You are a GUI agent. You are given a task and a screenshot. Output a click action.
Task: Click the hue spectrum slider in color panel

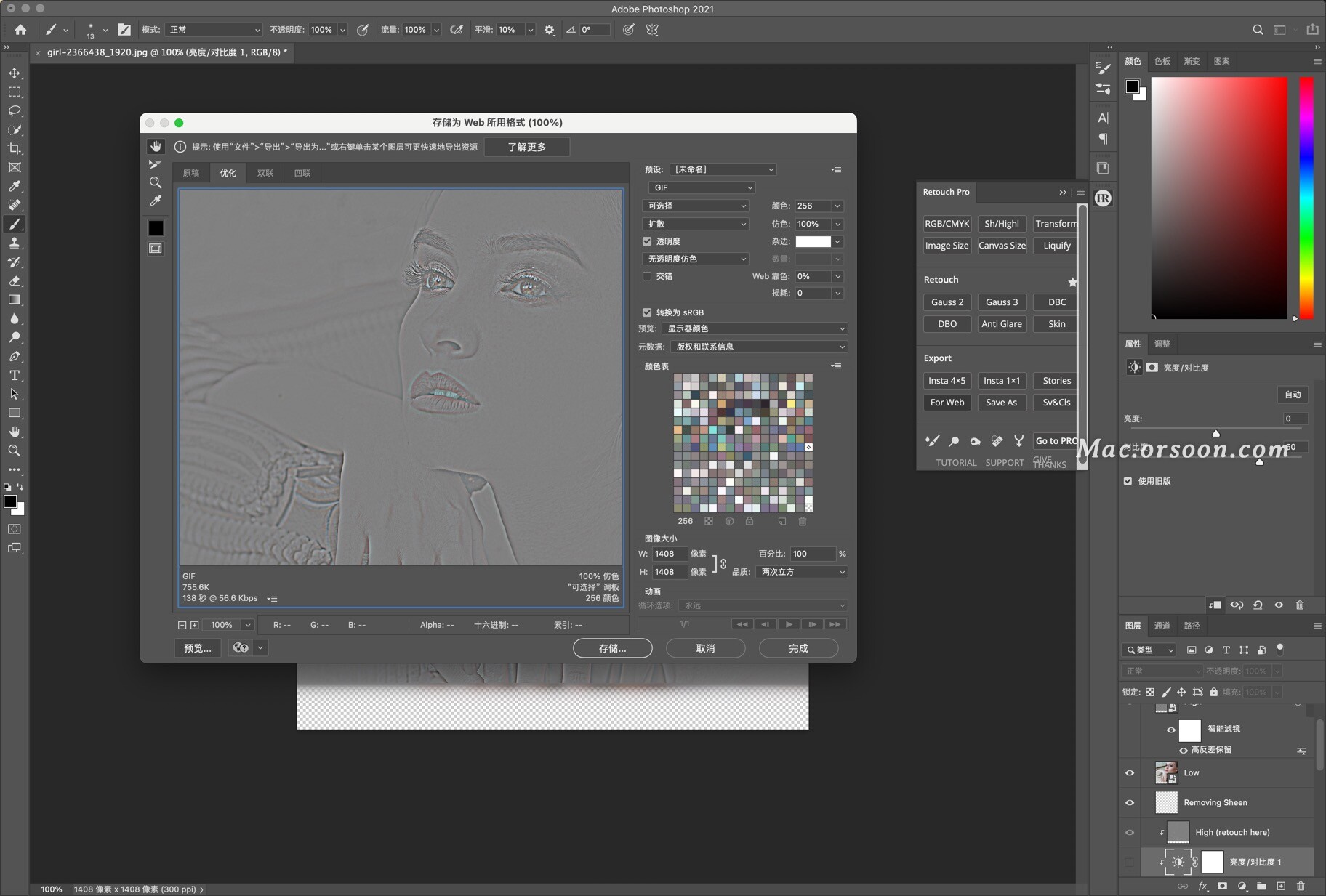pyautogui.click(x=1306, y=198)
